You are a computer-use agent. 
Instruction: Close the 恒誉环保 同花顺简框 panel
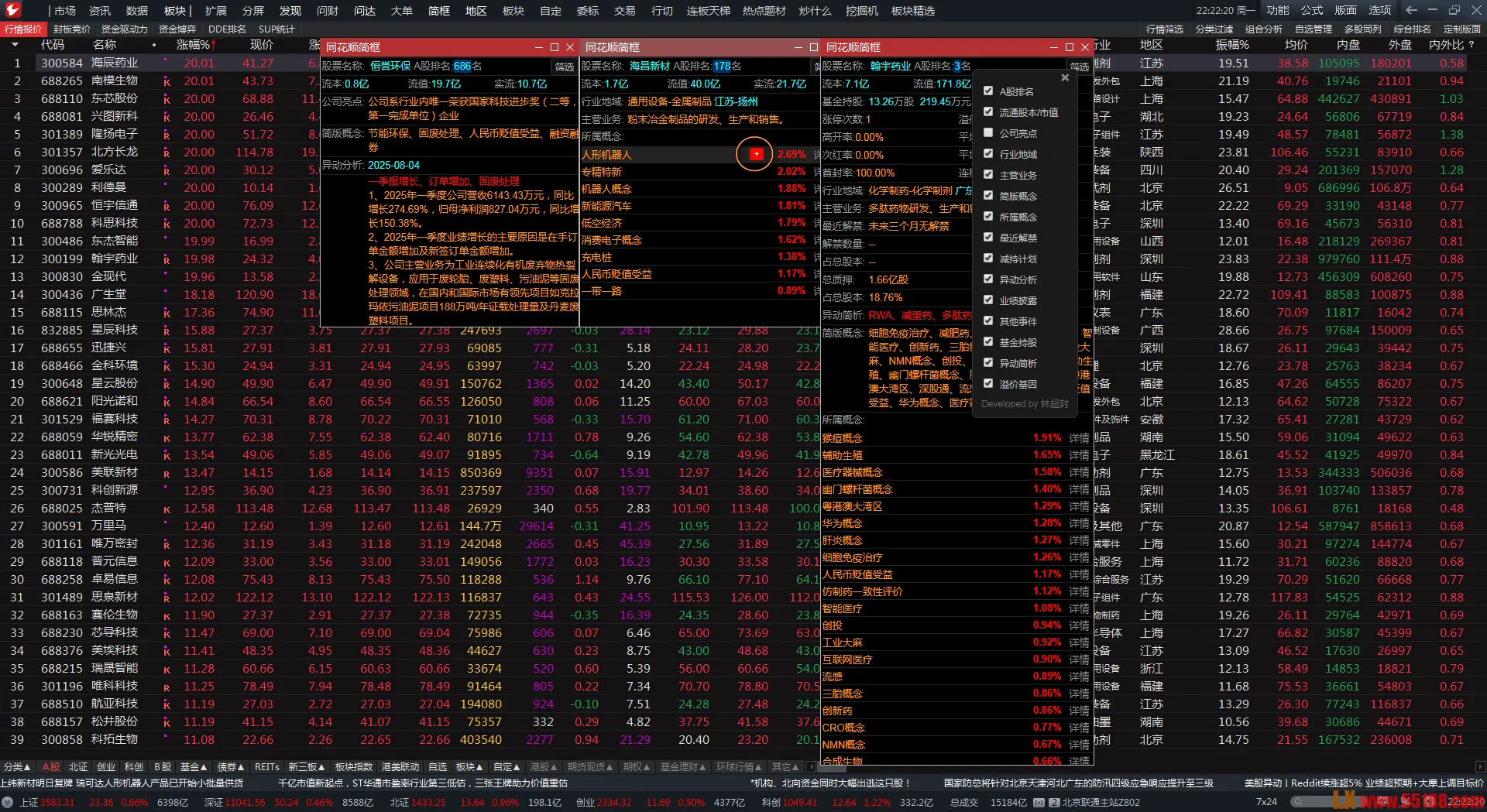click(570, 47)
